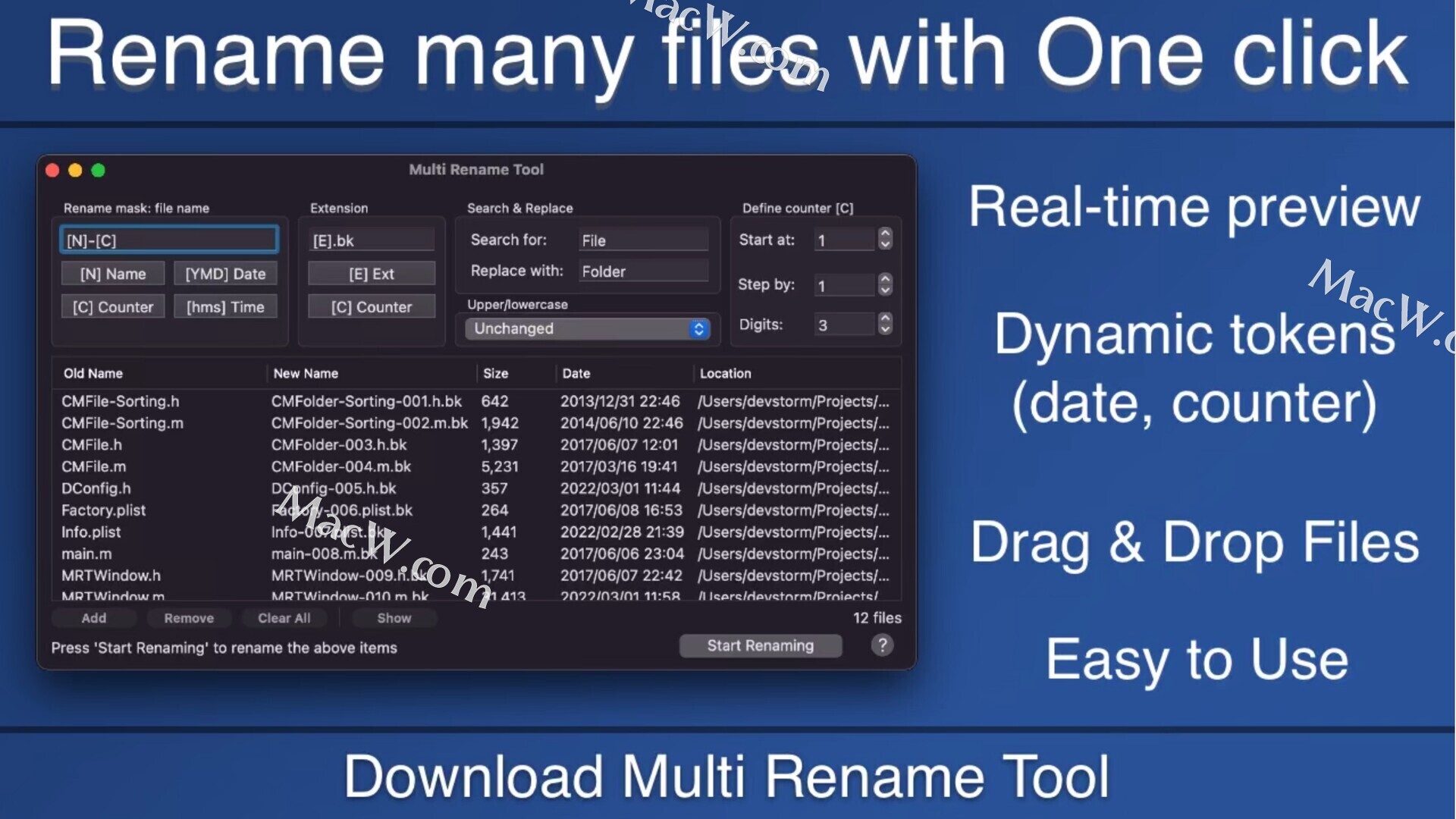Select the DConfig.h row
This screenshot has width=1456, height=819.
tap(476, 488)
